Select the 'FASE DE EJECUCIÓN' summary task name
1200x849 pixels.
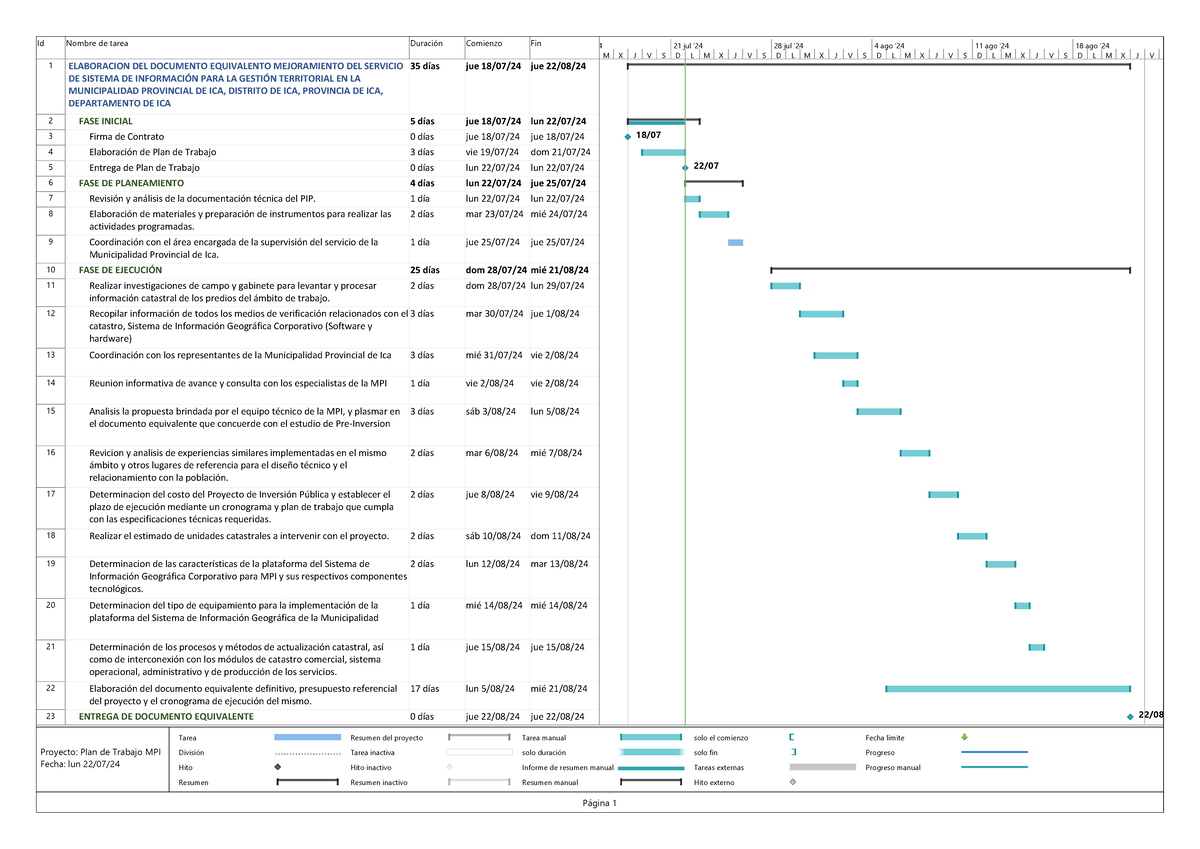(x=120, y=270)
